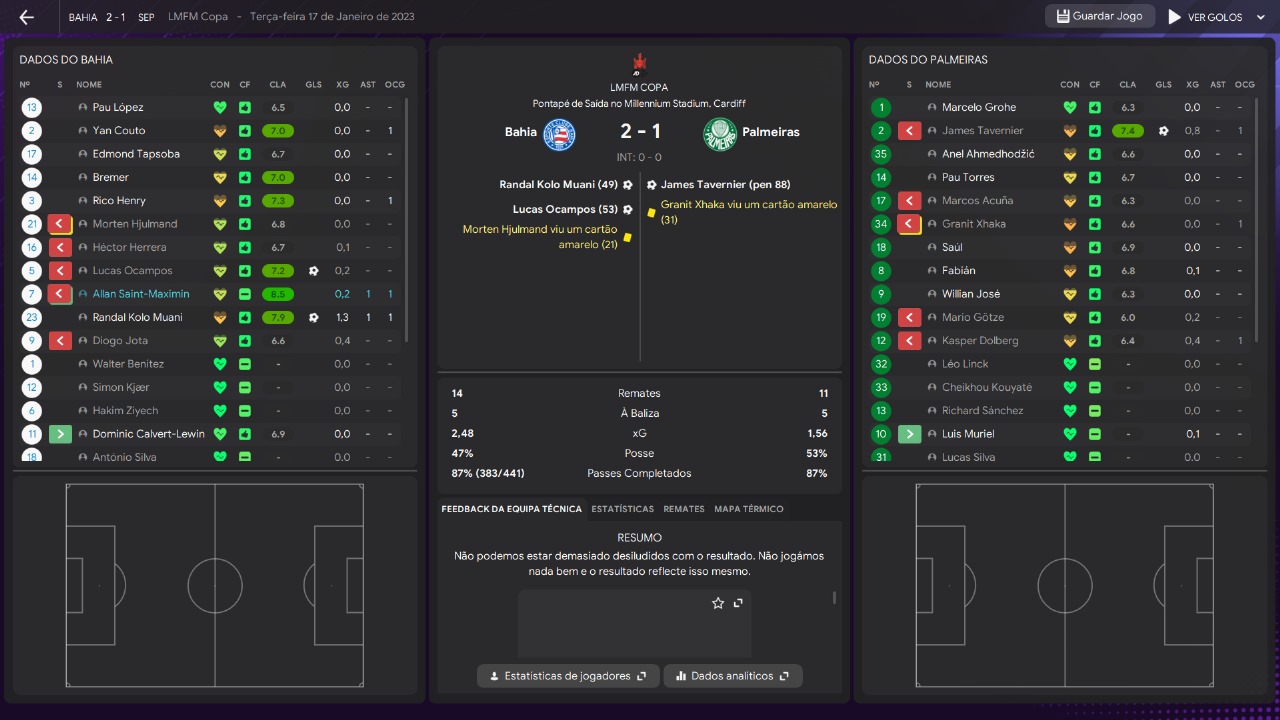Click the Palmeiras club crest
Screen dimensions: 1280x720
(719, 134)
